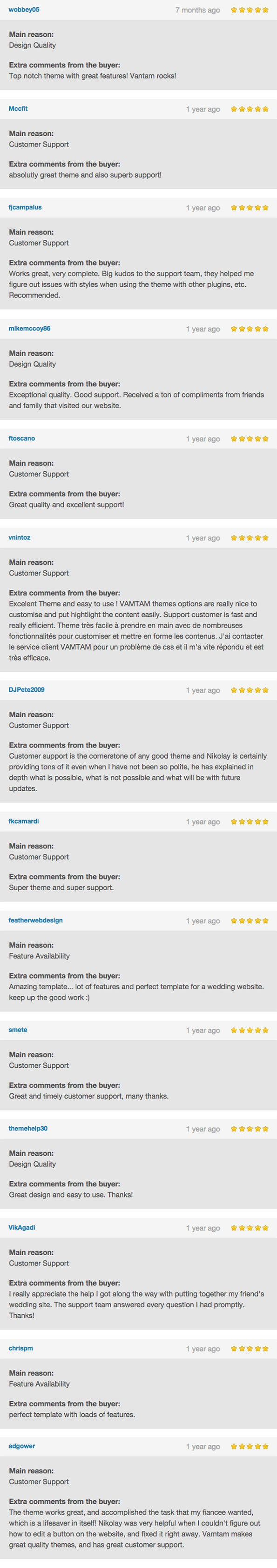Screen dimensions: 277x1568
Task: Click star rating on adgower's review
Action: tap(250, 1446)
